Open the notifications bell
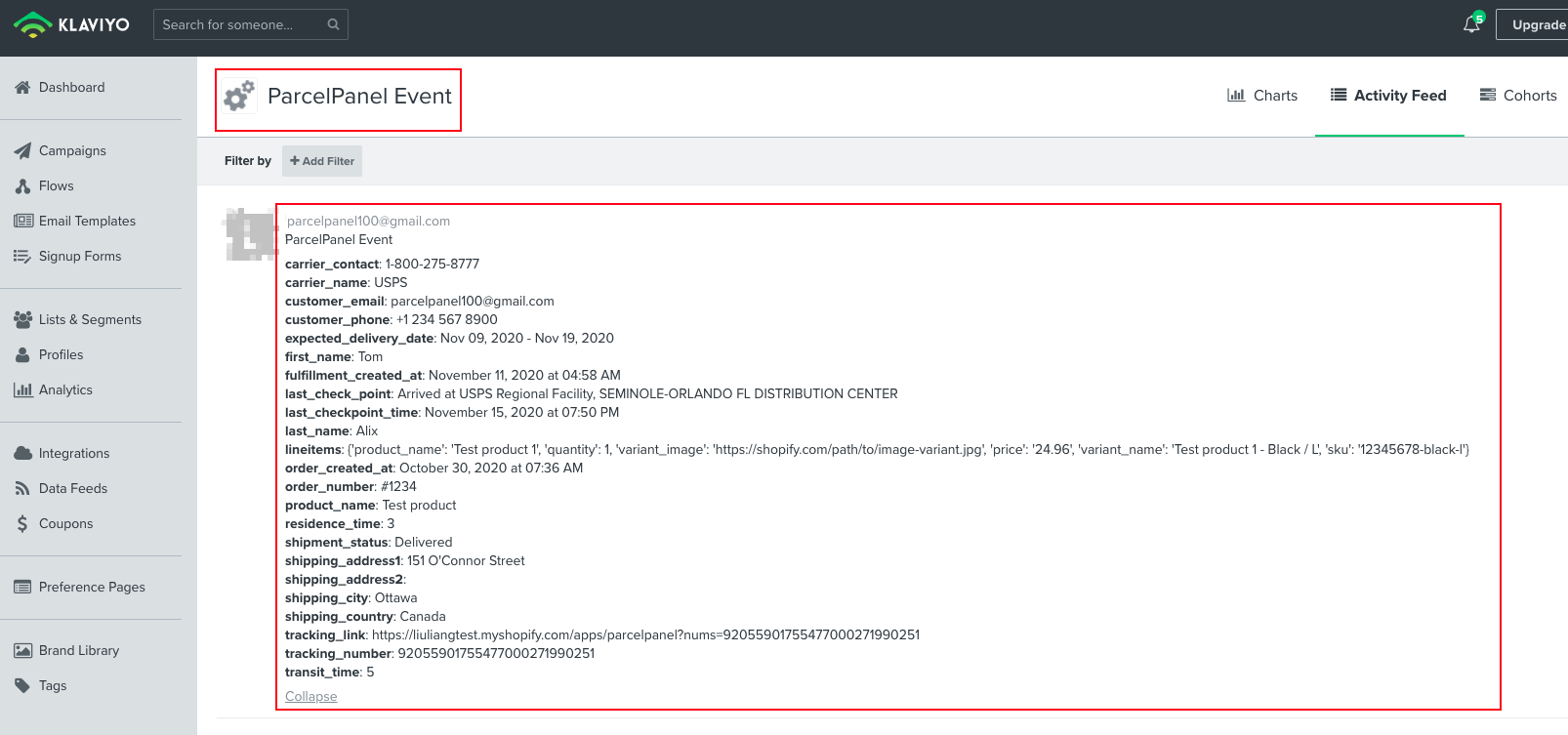 click(x=1471, y=24)
